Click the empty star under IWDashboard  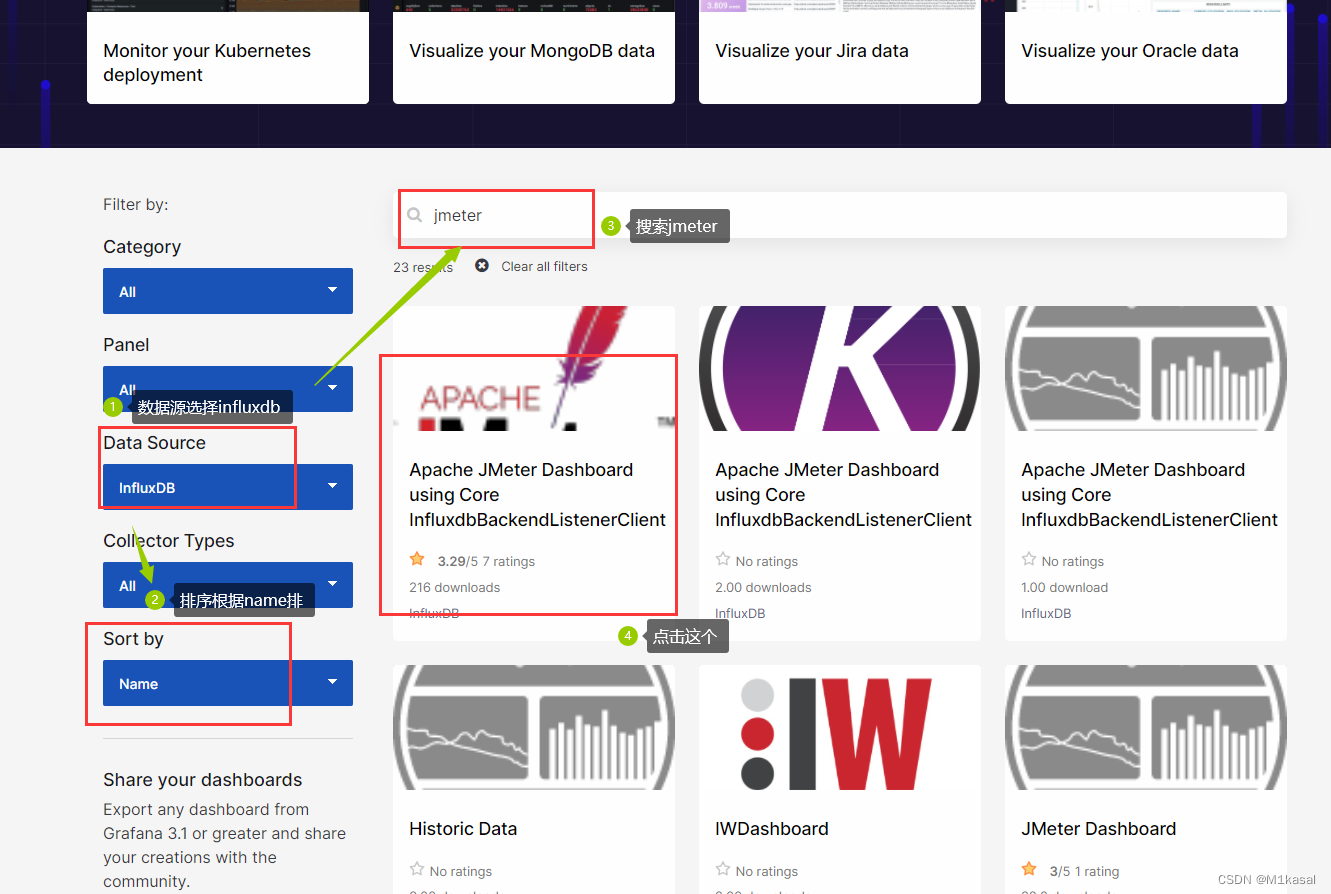coord(723,870)
